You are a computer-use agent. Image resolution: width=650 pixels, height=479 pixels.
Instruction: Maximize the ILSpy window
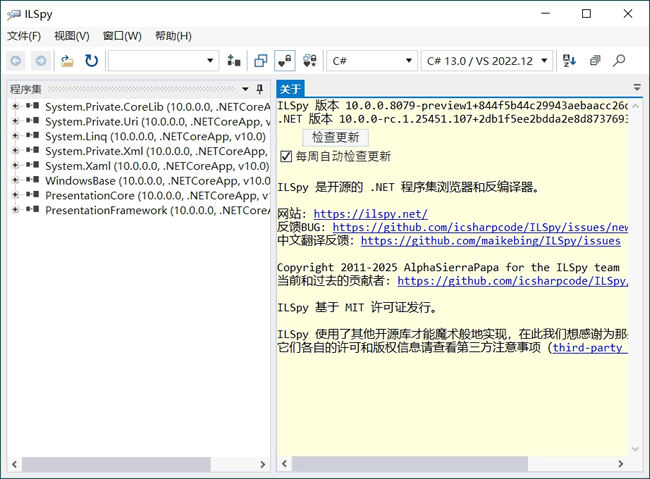586,14
